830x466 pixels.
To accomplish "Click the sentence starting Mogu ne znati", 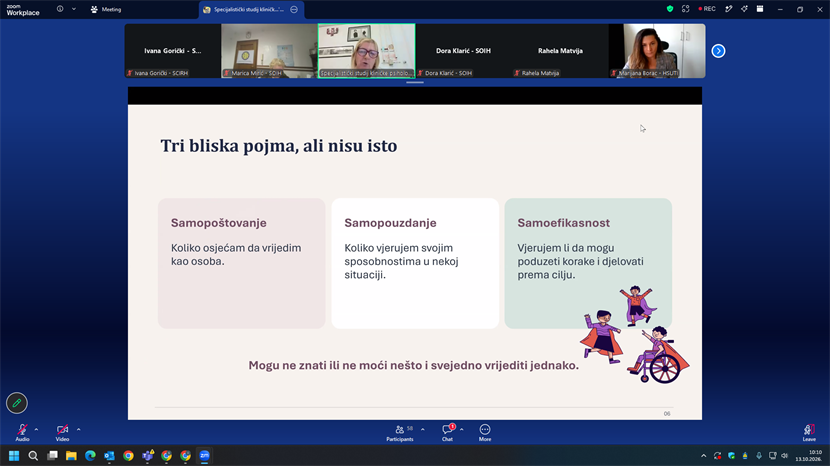I will pos(413,365).
